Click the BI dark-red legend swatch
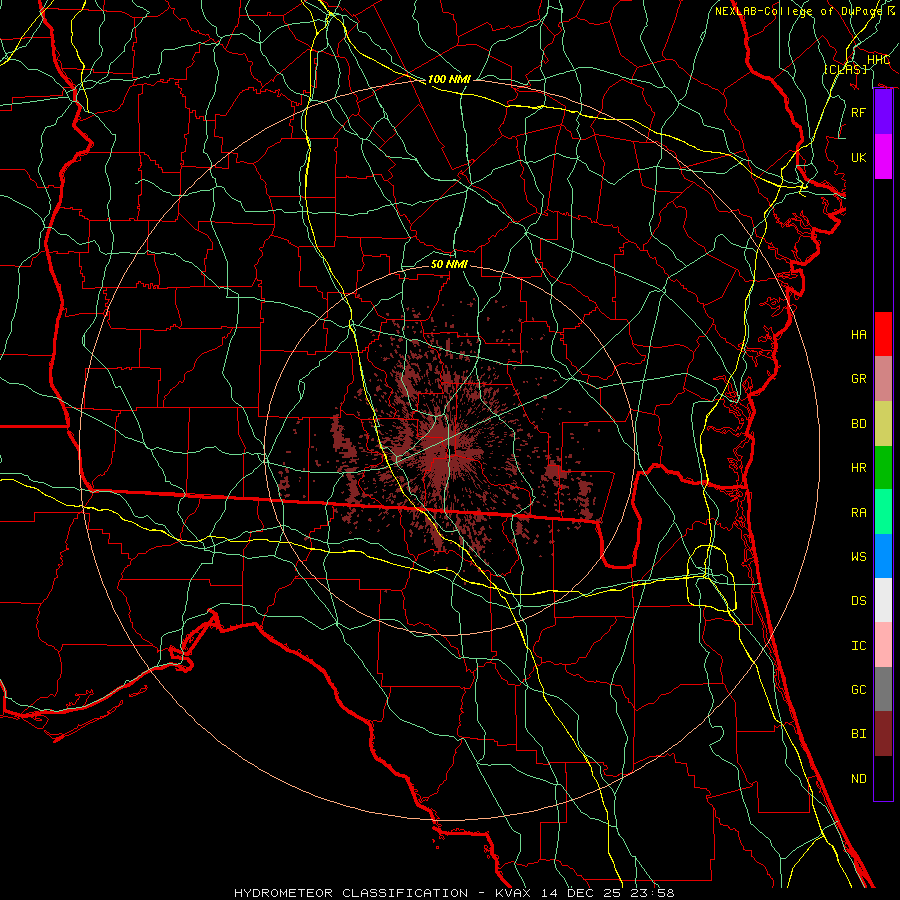This screenshot has width=900, height=900. 883,734
